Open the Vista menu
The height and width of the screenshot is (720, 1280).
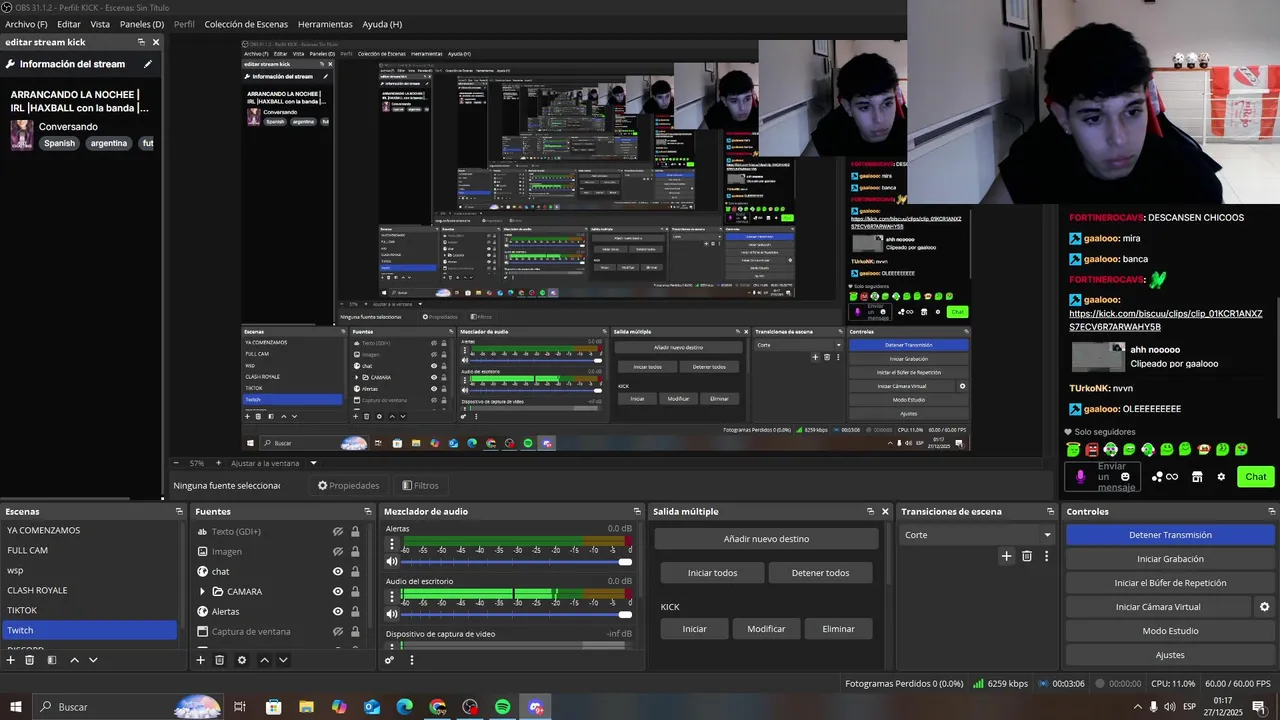coord(100,24)
